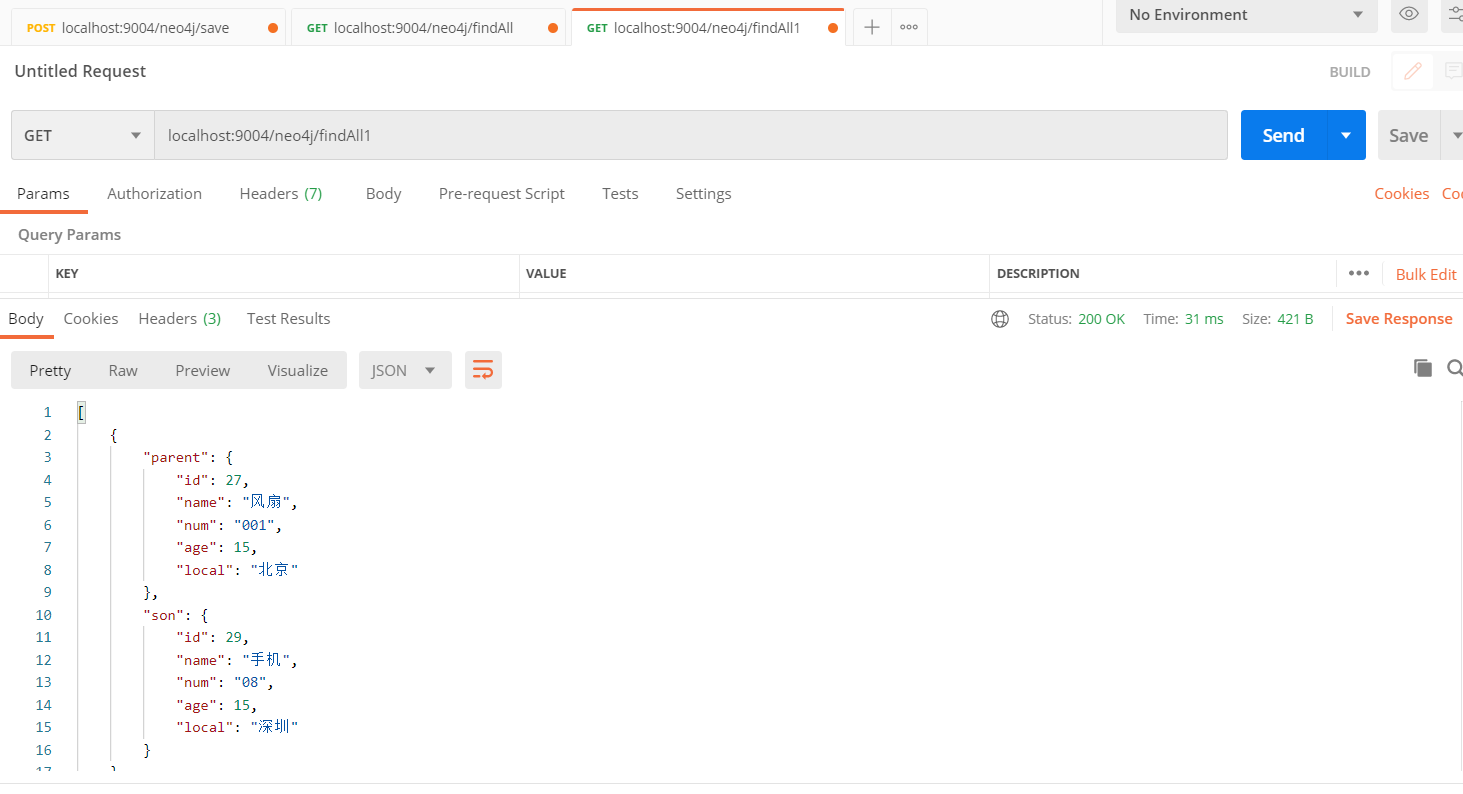Click the "local": "深圳" line

238,727
